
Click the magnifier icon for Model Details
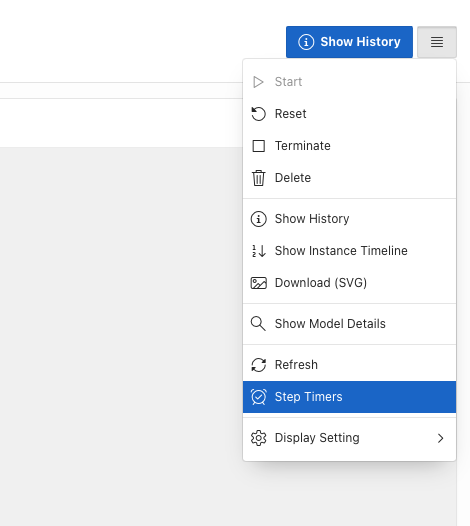coord(258,324)
